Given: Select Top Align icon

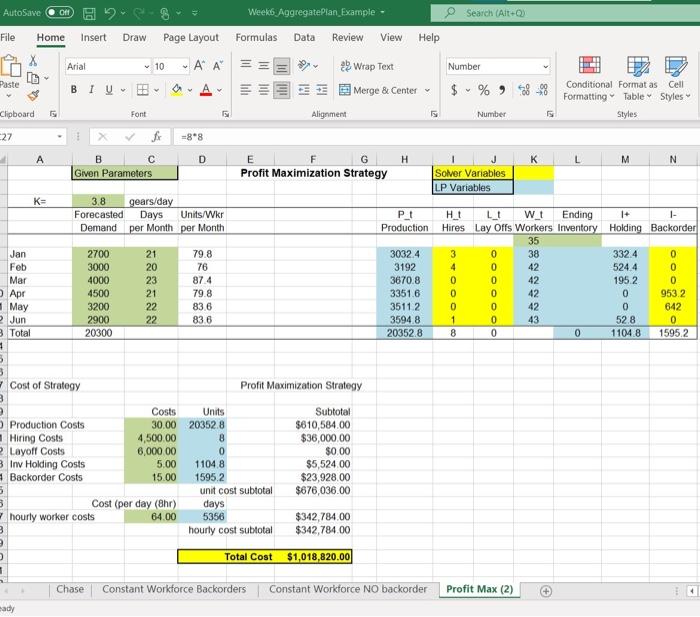Looking at the screenshot, I should point(246,66).
